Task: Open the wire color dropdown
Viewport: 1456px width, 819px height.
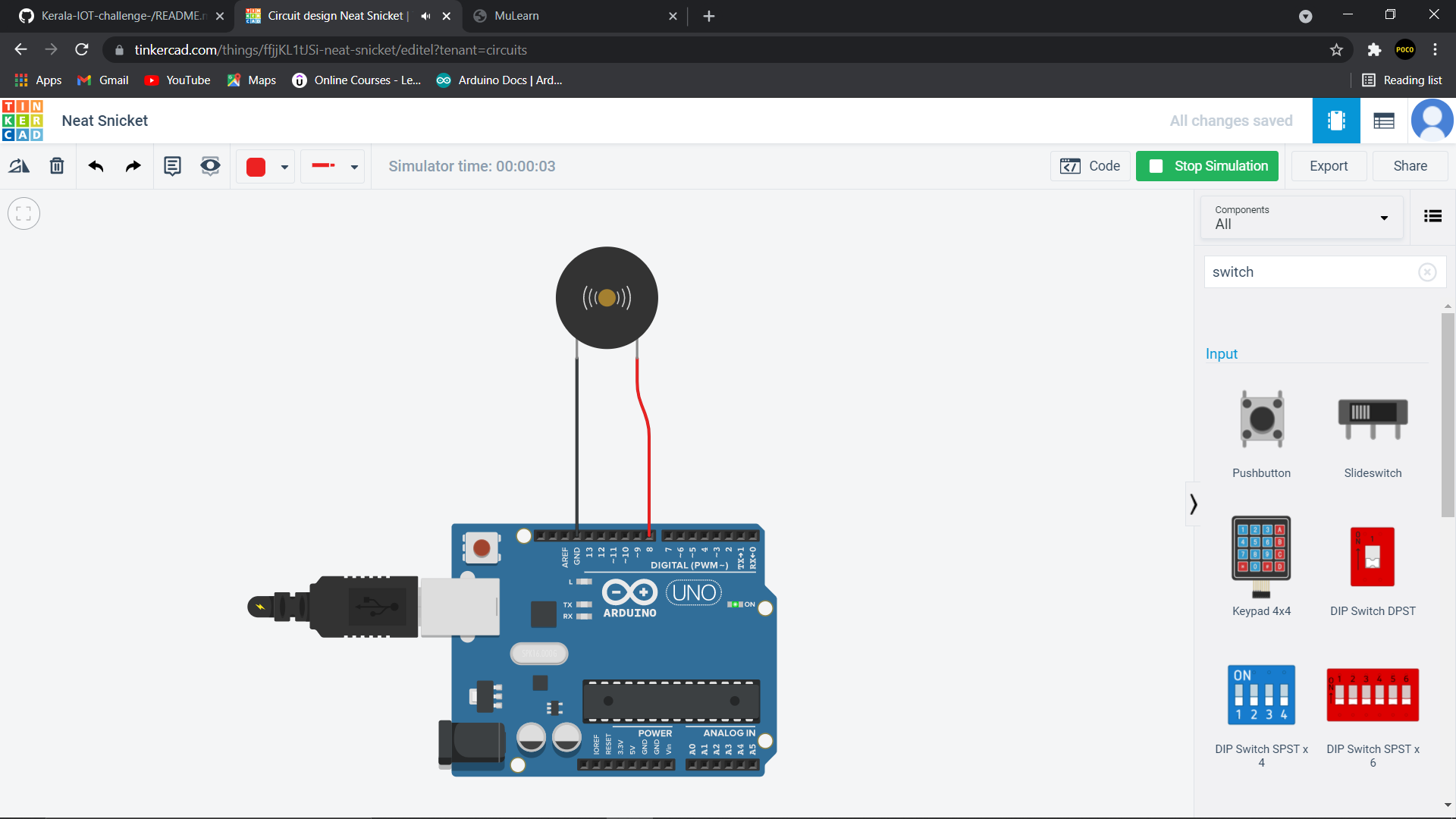Action: (x=284, y=166)
